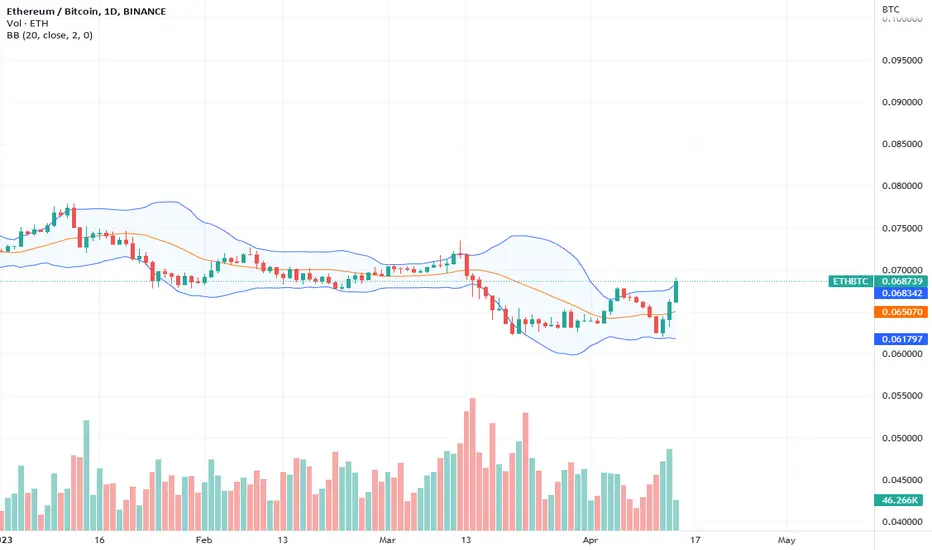Click the Feb date on time axis
Viewport: 932px width, 550px height.
204,540
